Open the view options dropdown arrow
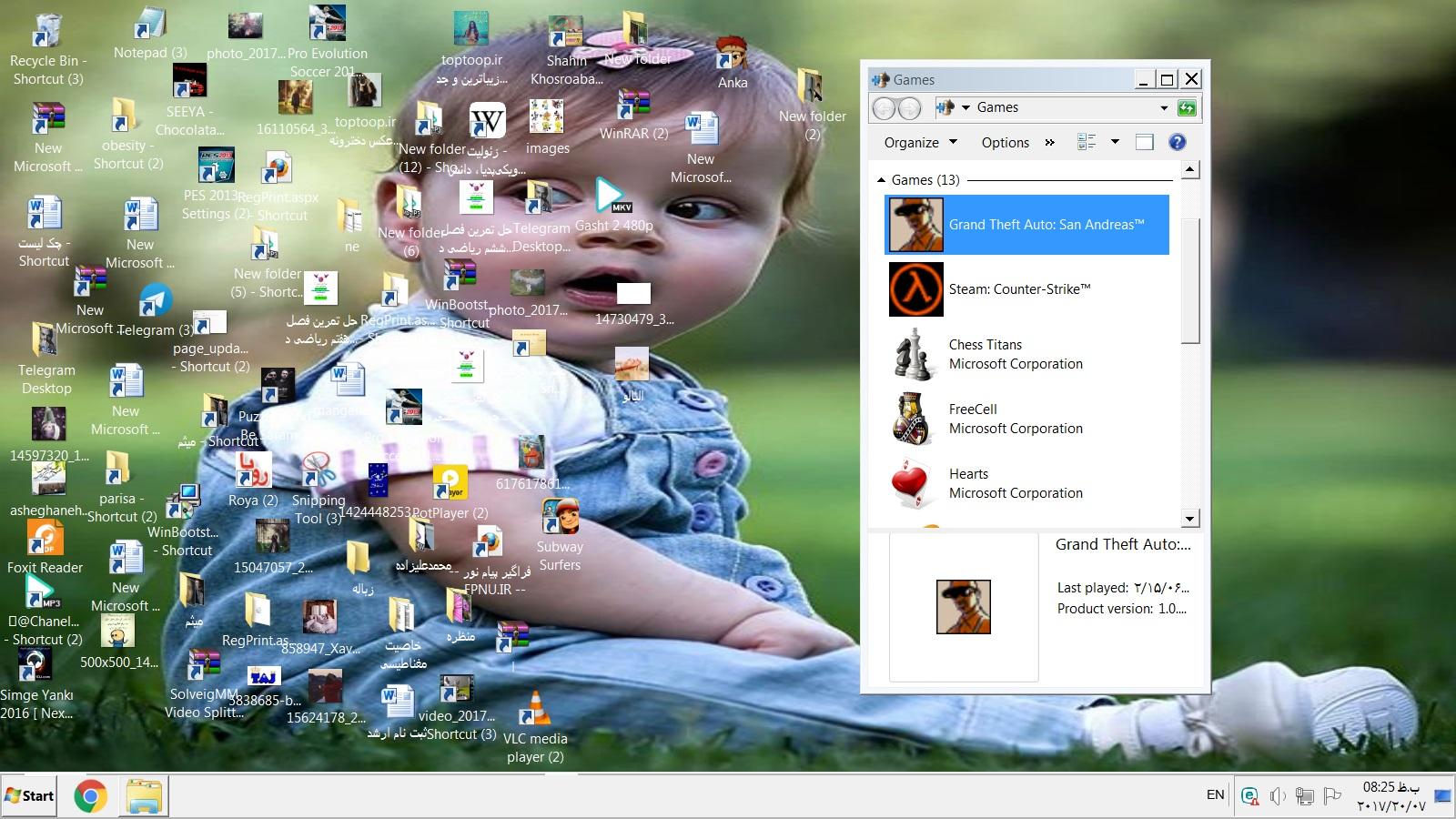 coord(1115,142)
